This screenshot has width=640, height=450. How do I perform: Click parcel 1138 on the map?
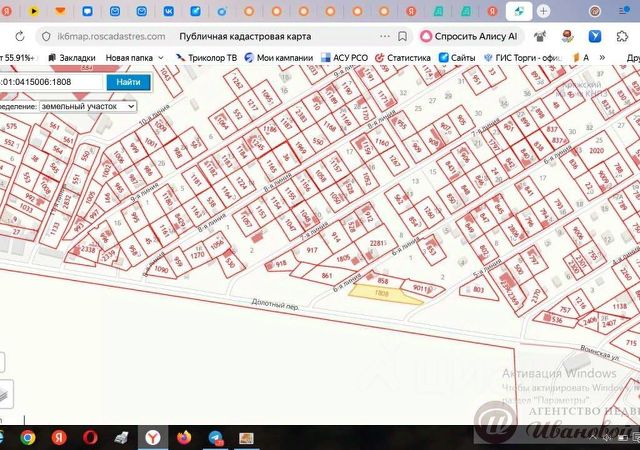point(620,306)
